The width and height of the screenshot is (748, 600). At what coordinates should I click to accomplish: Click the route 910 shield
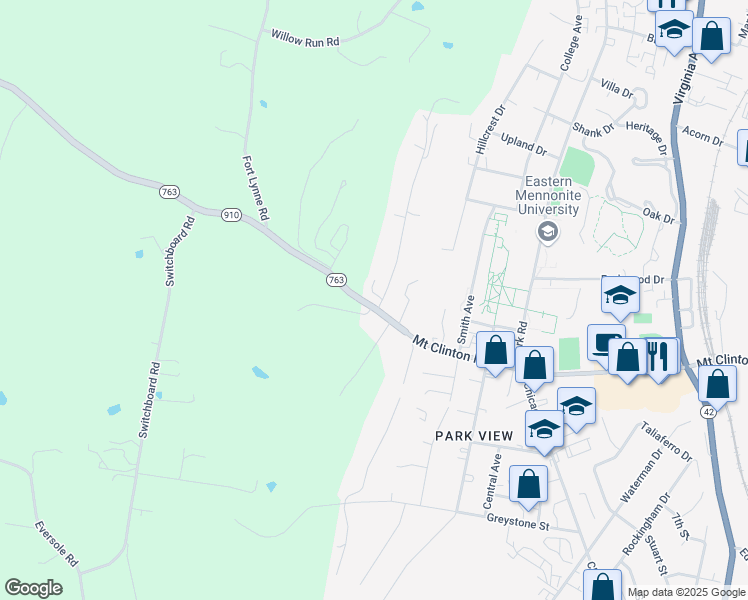pyautogui.click(x=231, y=215)
